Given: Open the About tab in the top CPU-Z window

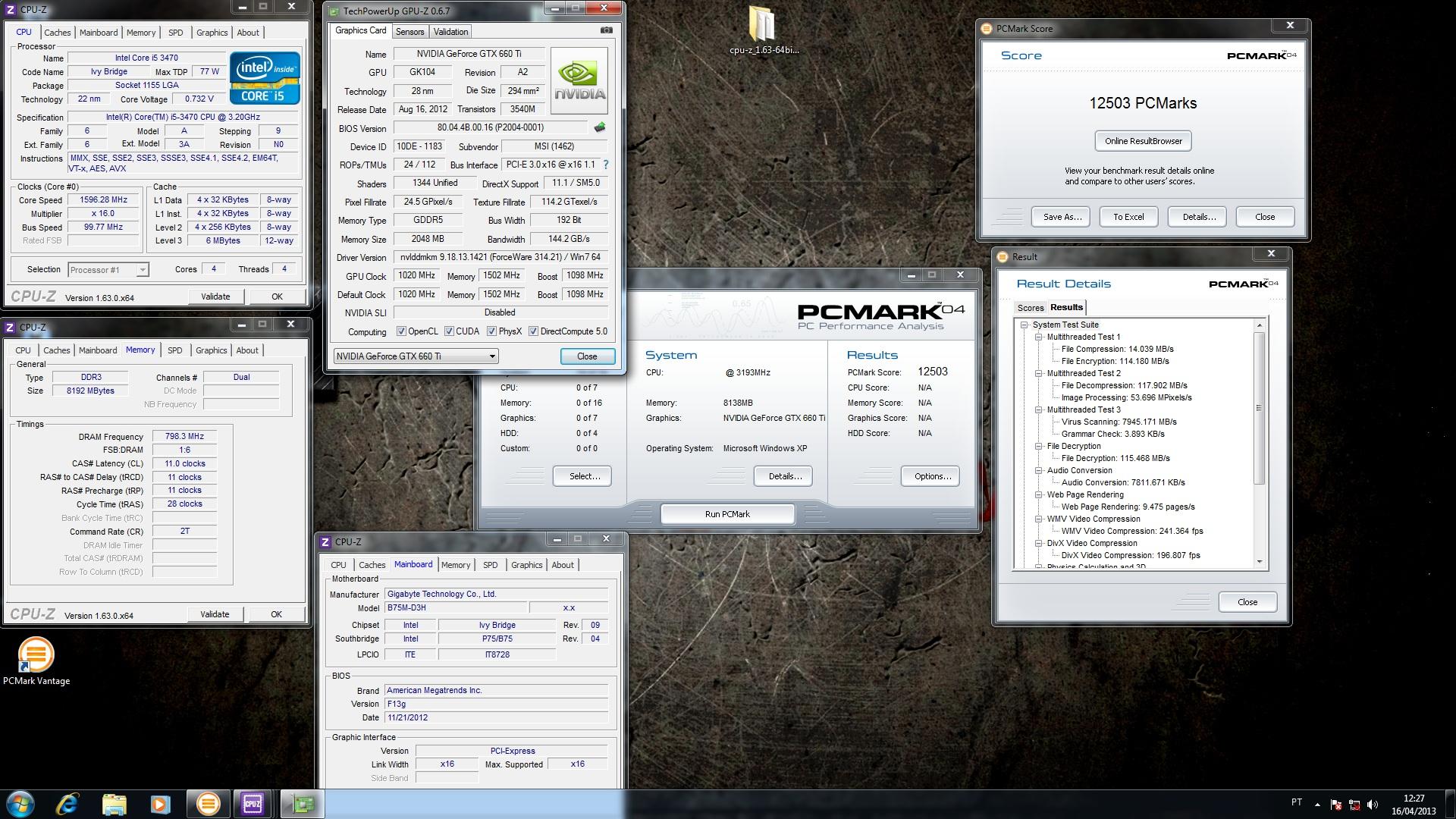Looking at the screenshot, I should coord(248,33).
